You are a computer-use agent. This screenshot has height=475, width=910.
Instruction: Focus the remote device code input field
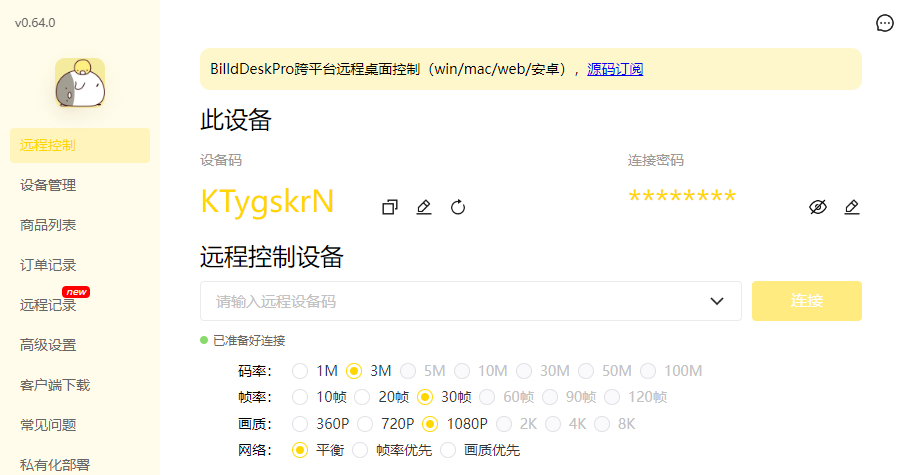coord(450,301)
